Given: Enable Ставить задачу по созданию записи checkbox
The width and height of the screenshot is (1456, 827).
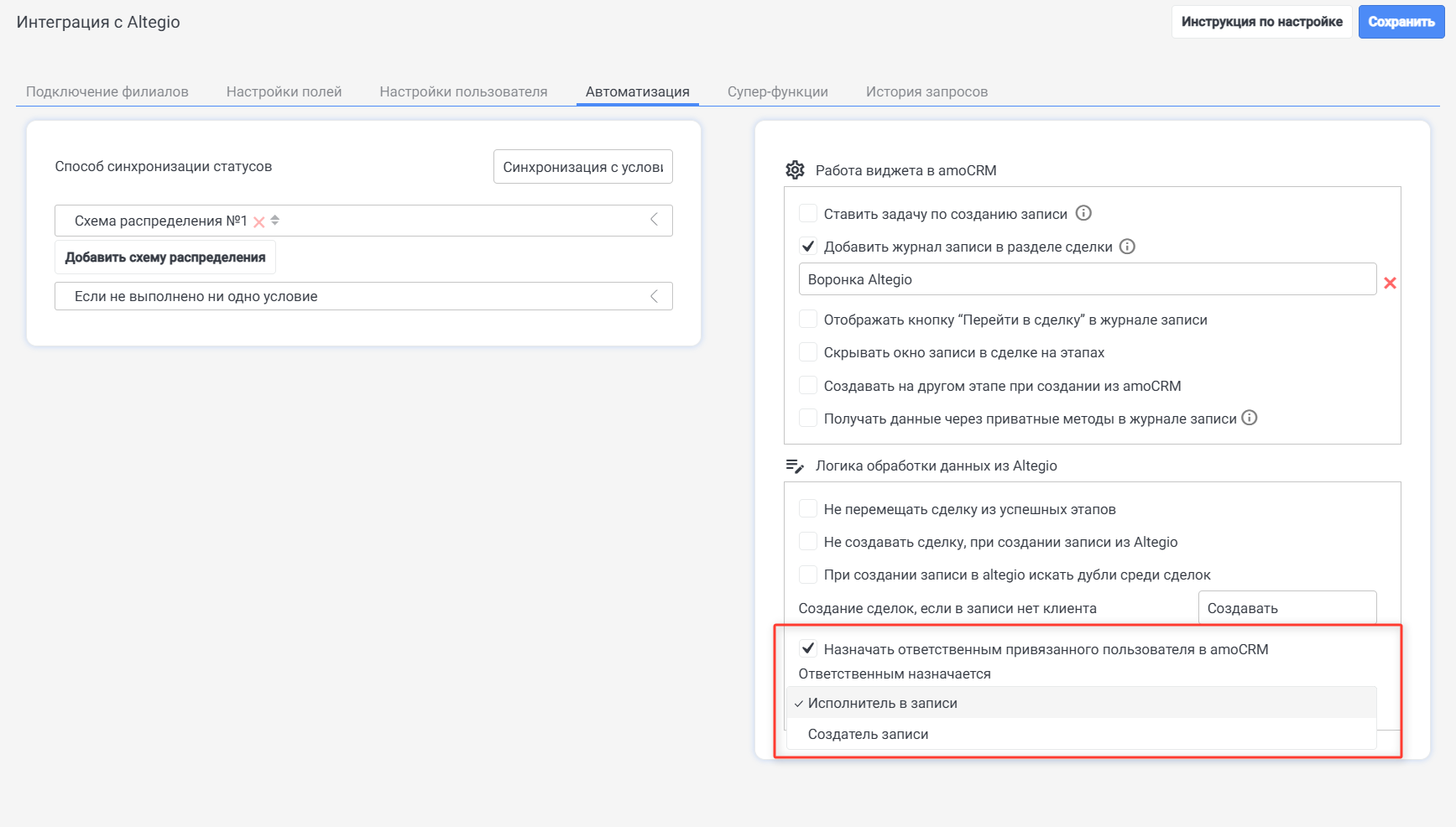Looking at the screenshot, I should point(808,213).
